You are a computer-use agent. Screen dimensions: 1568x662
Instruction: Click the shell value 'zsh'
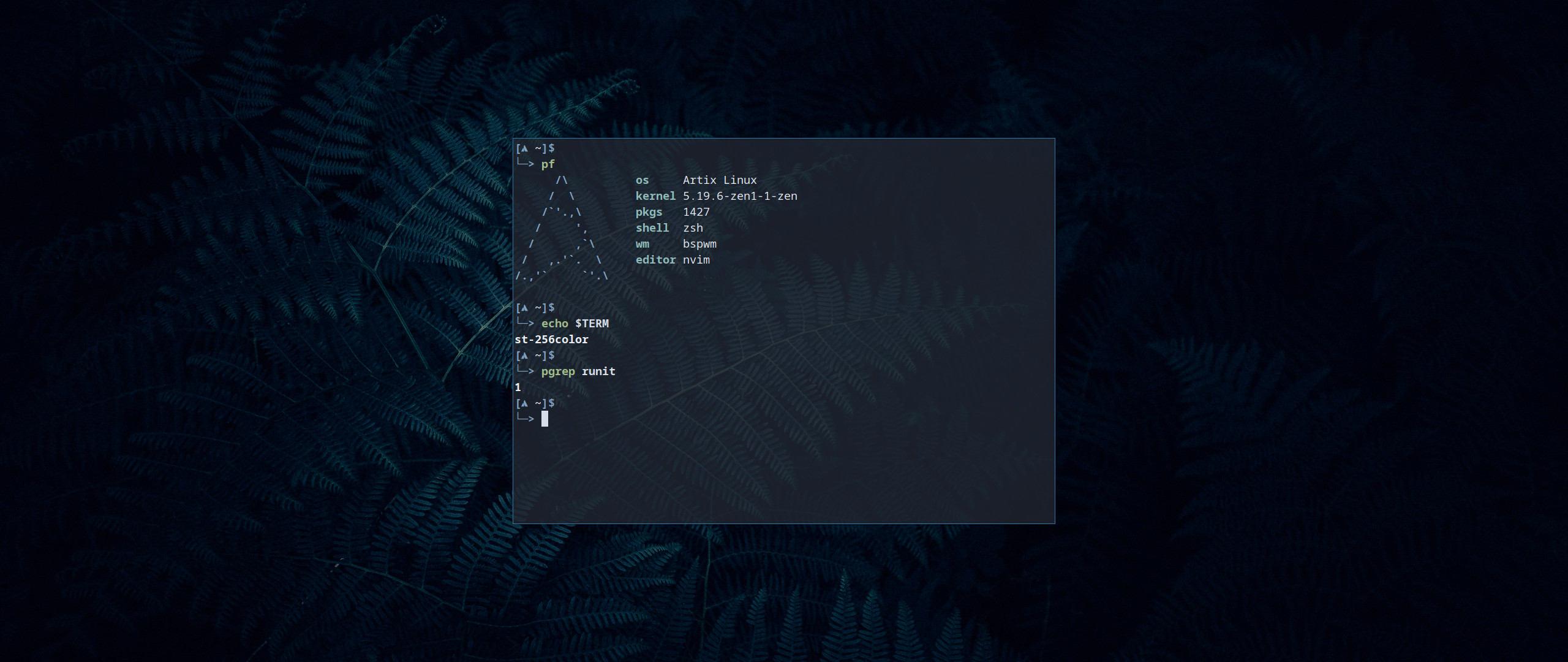coord(693,228)
